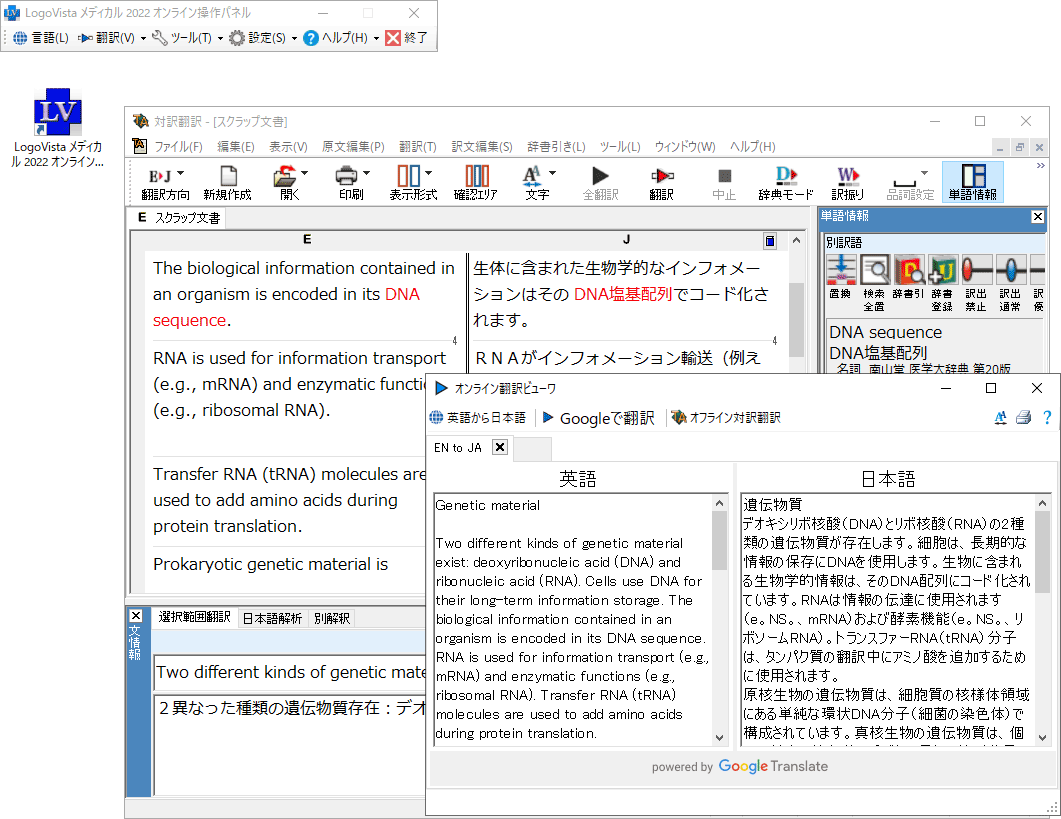1061x819 pixels.
Task: Open the ツール(T) dropdown in operation panel
Action: pyautogui.click(x=220, y=39)
